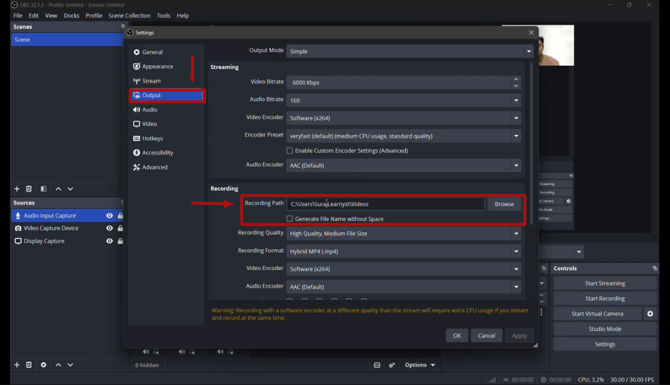The height and width of the screenshot is (385, 670).
Task: Open the View menu
Action: point(51,15)
